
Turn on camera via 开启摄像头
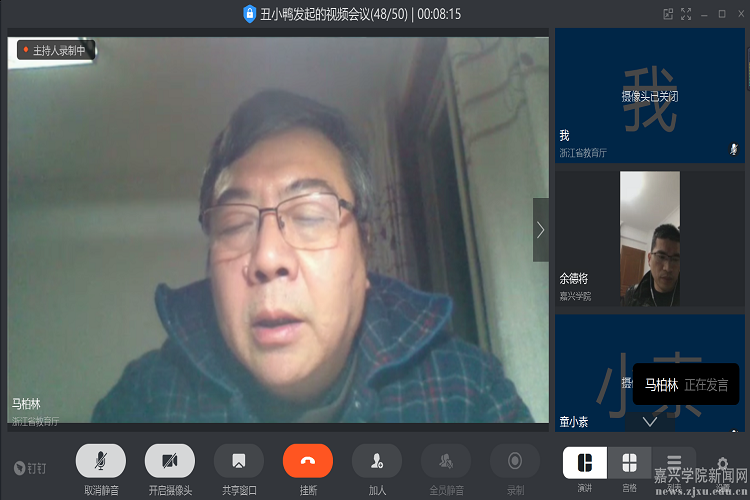tap(170, 460)
